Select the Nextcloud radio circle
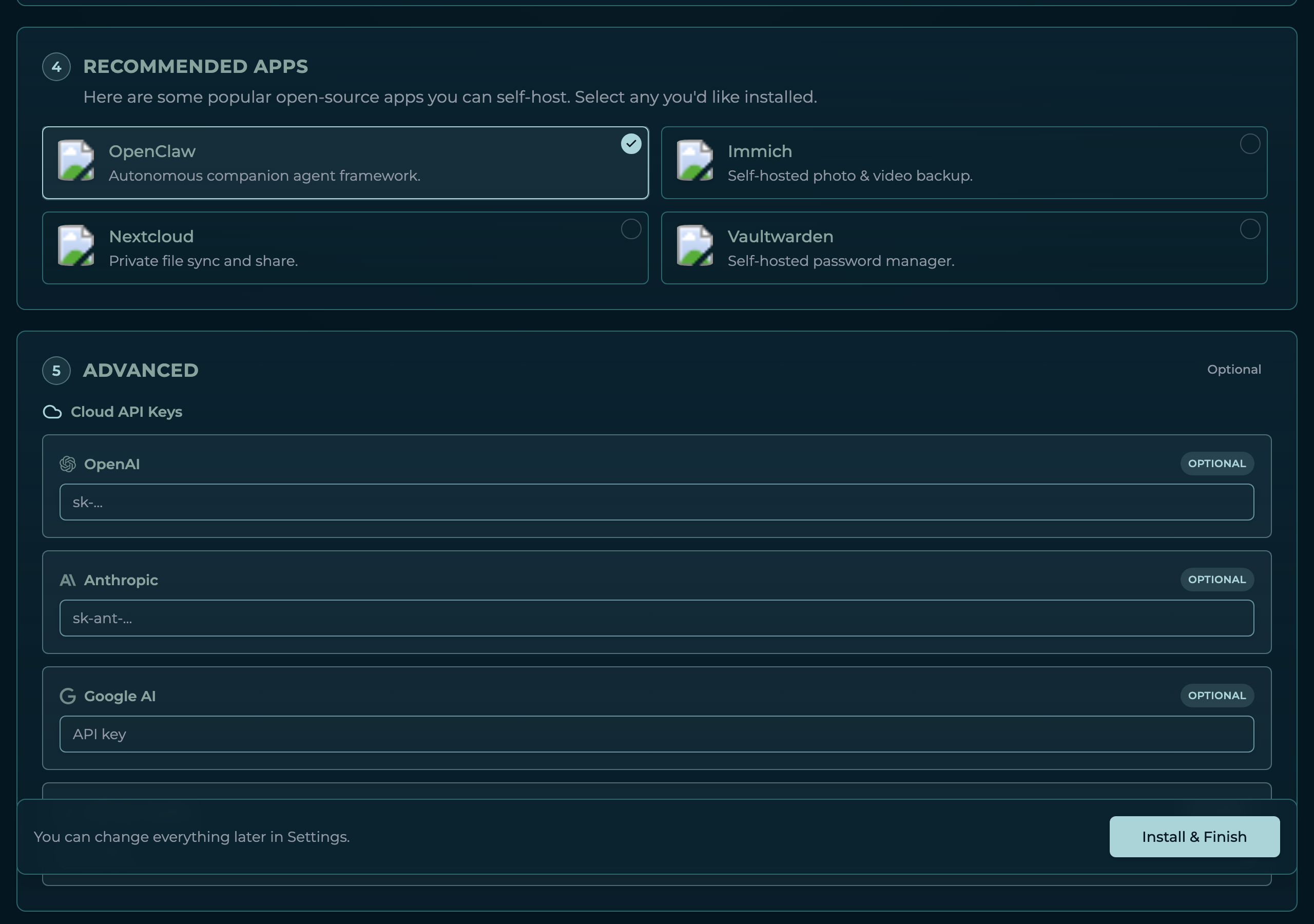This screenshot has width=1314, height=924. point(631,229)
